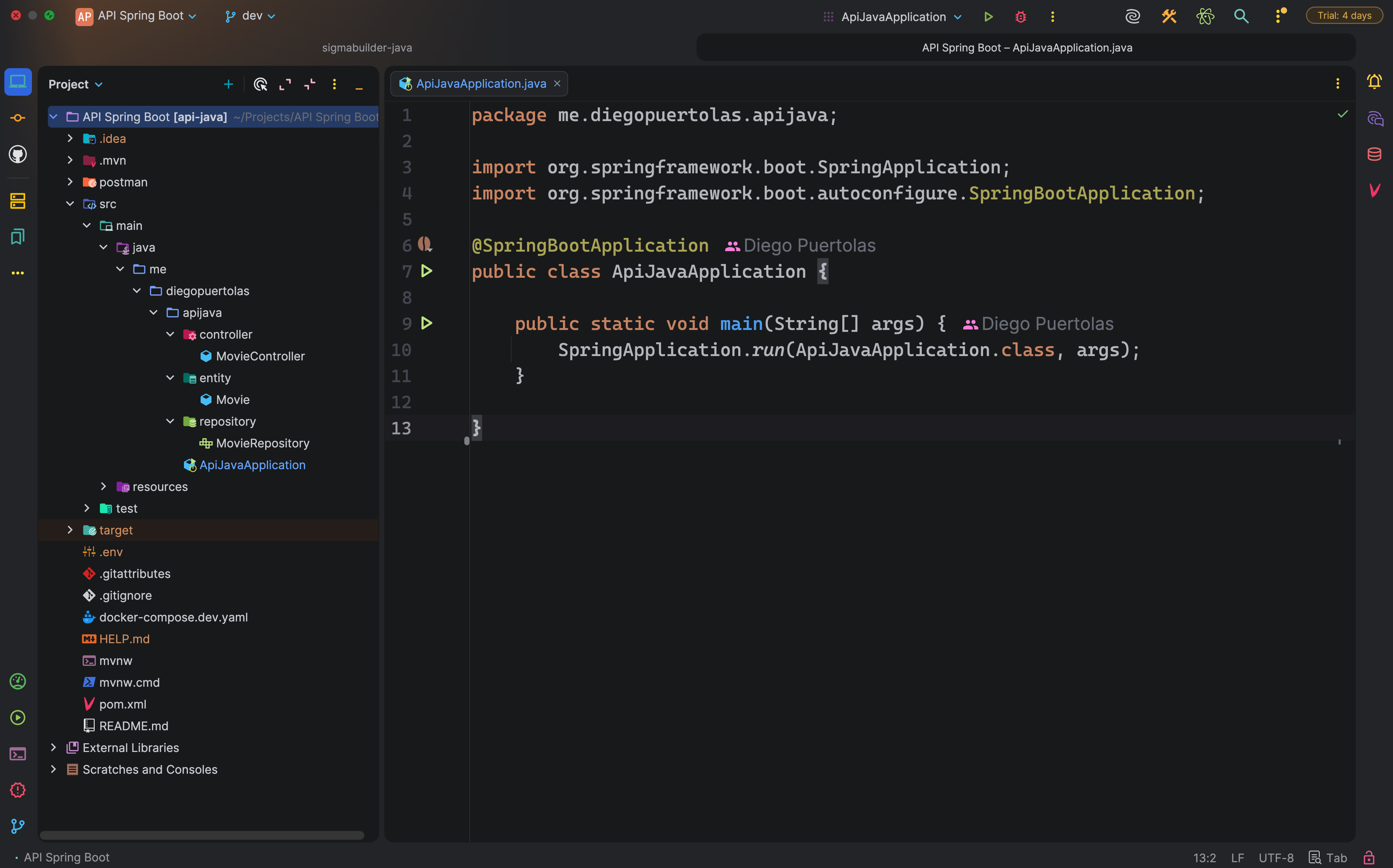Open the Git tool window
1393x868 pixels.
pos(18,826)
